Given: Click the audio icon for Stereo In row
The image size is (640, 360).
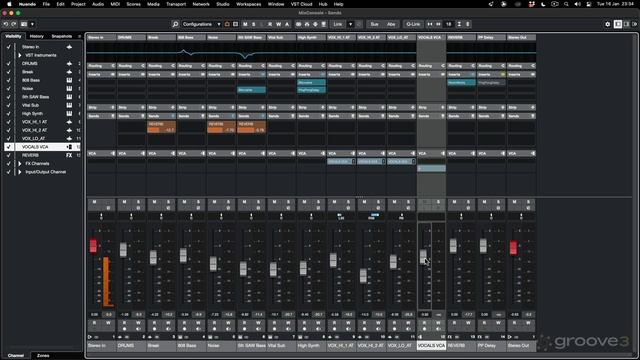Looking at the screenshot, I should click(x=69, y=47).
